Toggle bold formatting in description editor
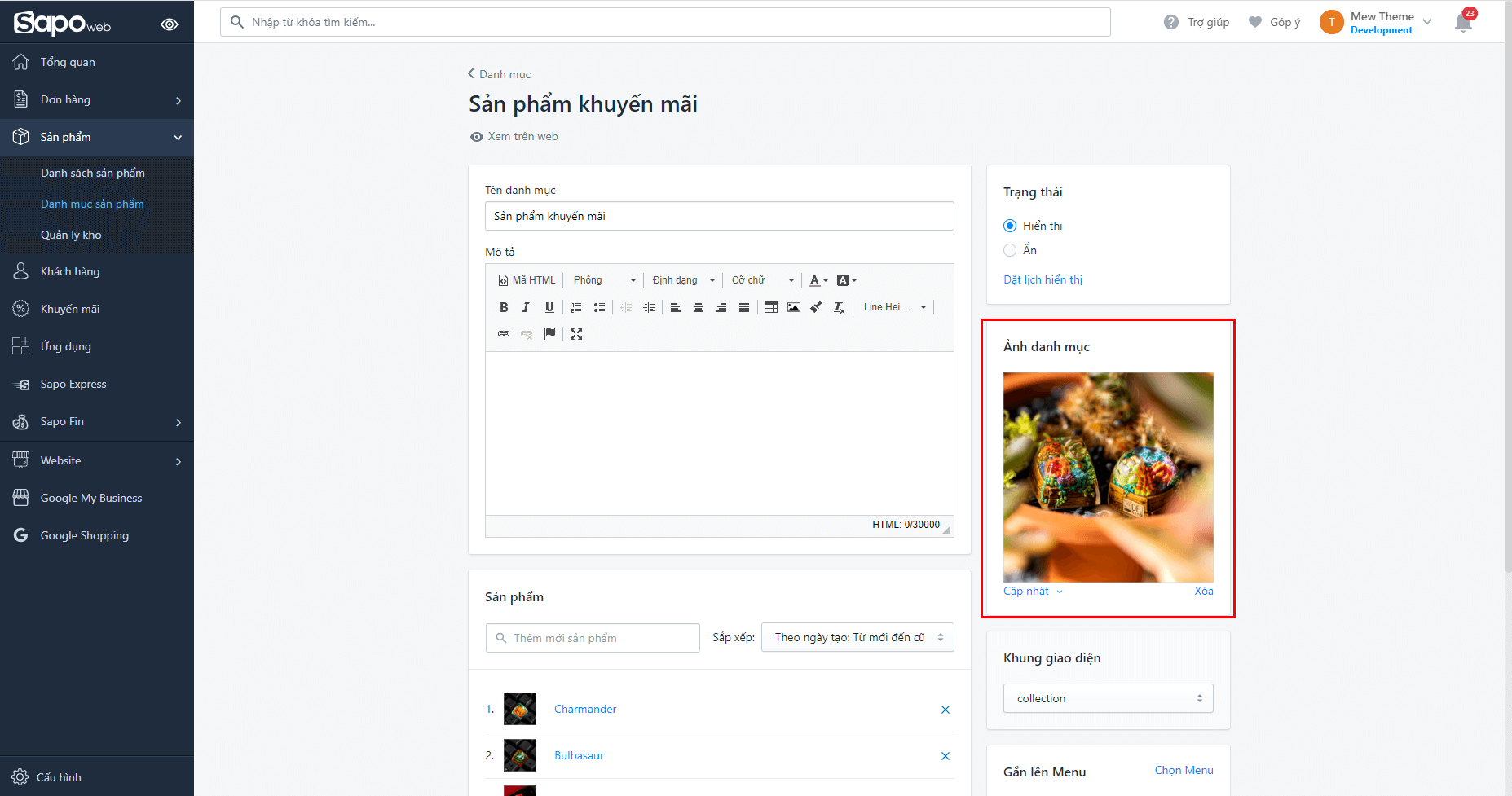 [504, 307]
